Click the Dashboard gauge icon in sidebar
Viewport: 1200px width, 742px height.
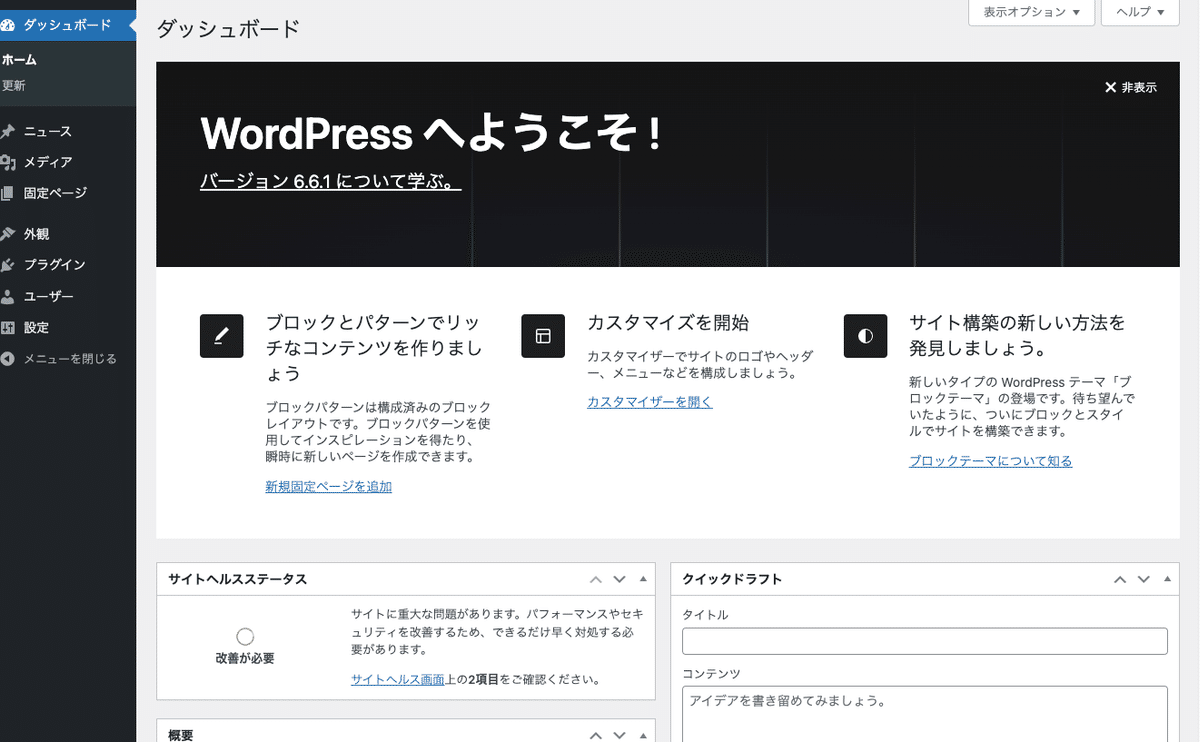(x=7, y=24)
